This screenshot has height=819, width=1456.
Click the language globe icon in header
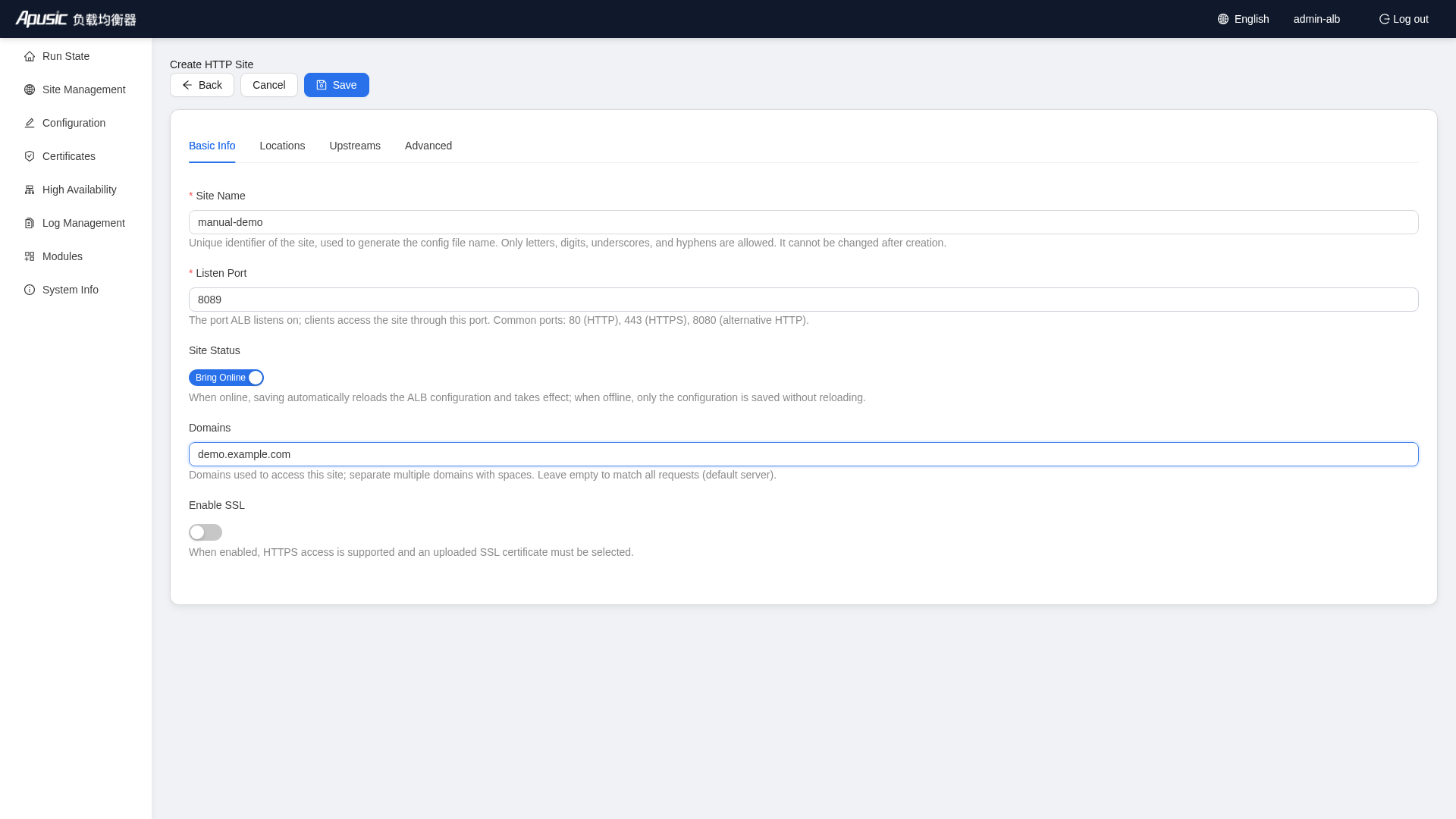pos(1223,19)
